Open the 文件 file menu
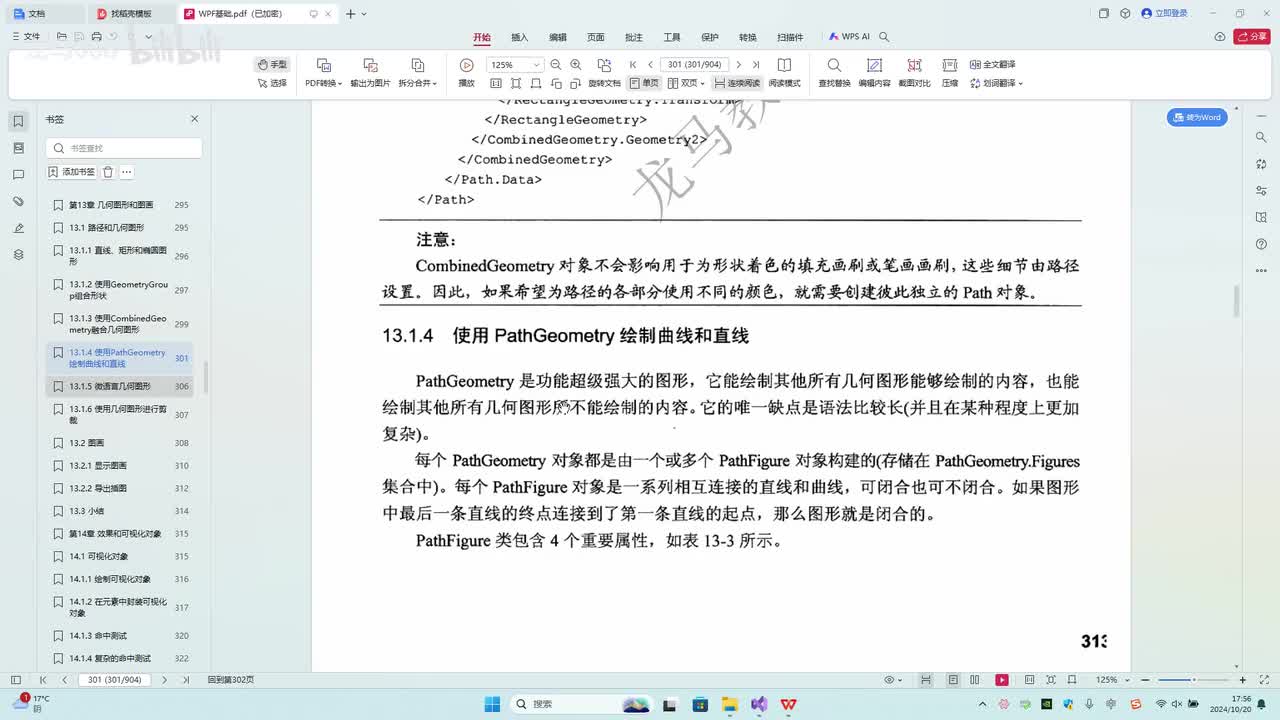The height and width of the screenshot is (720, 1280). tap(26, 37)
